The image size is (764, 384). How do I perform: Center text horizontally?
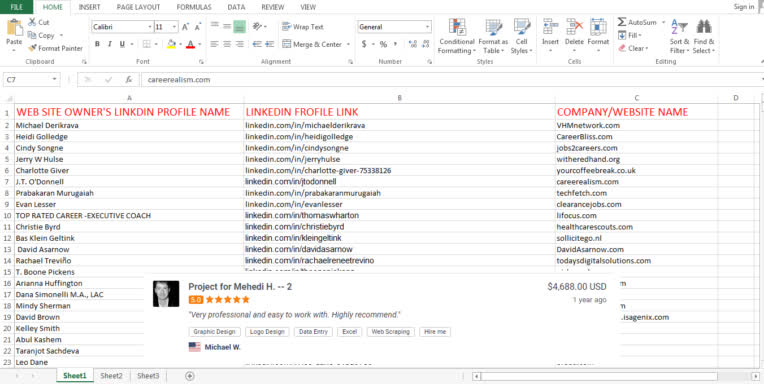[x=227, y=44]
